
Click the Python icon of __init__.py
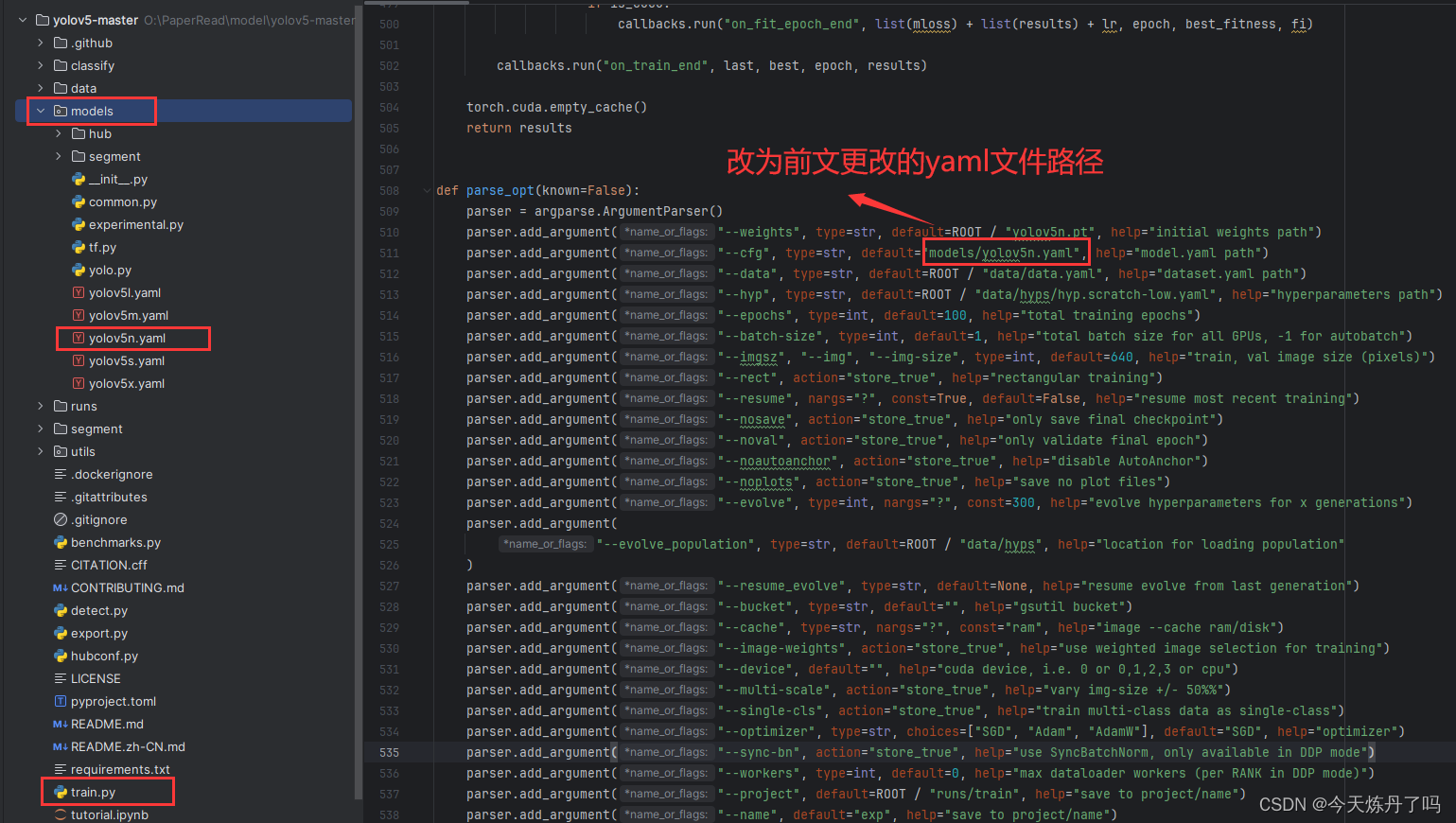[79, 179]
